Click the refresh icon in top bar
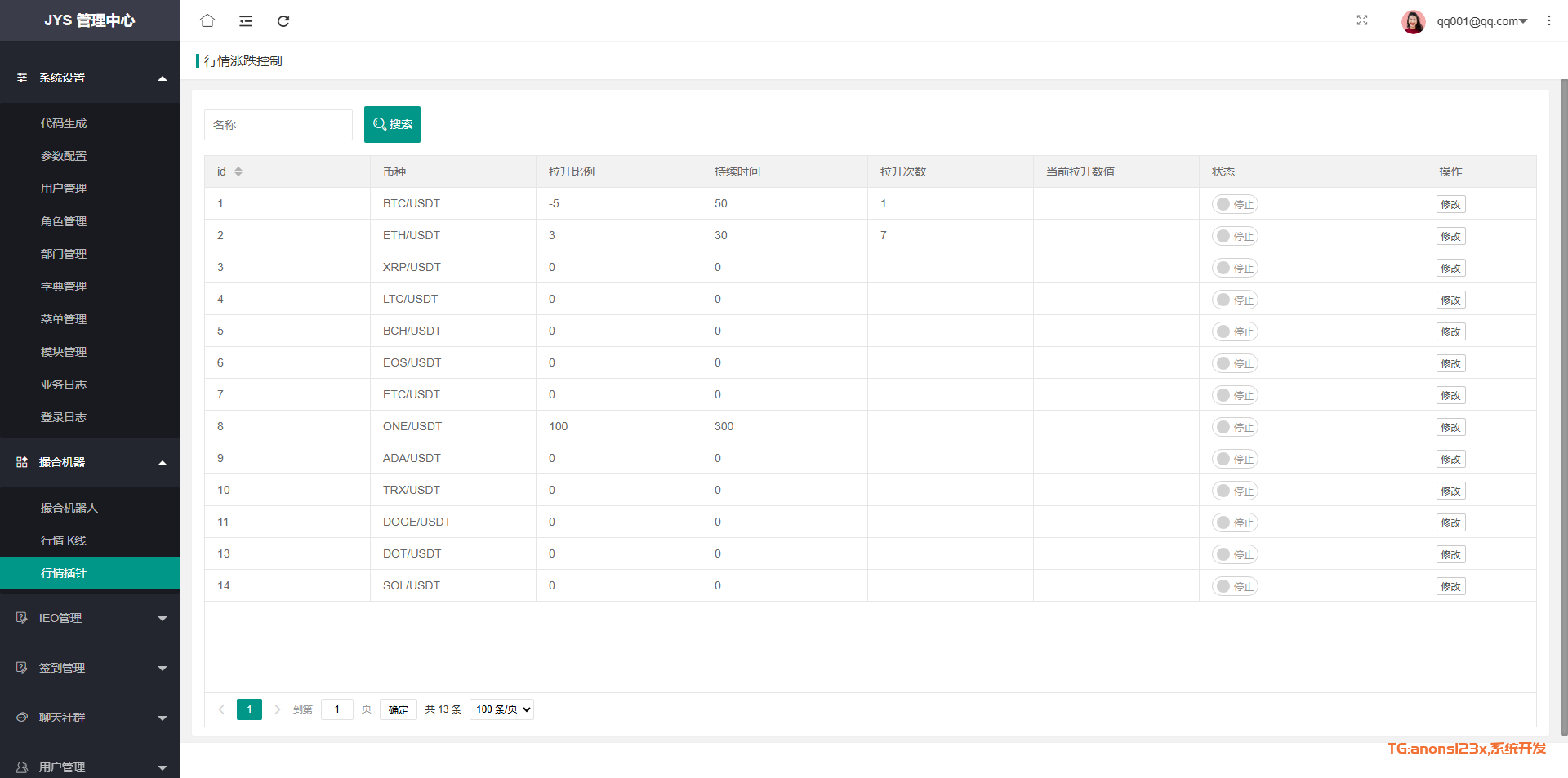Viewport: 1568px width, 778px height. point(283,21)
